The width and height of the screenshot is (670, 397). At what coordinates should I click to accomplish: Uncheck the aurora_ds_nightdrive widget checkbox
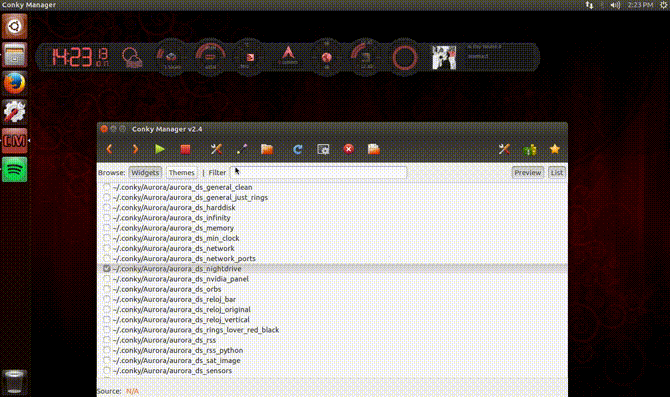pyautogui.click(x=107, y=269)
